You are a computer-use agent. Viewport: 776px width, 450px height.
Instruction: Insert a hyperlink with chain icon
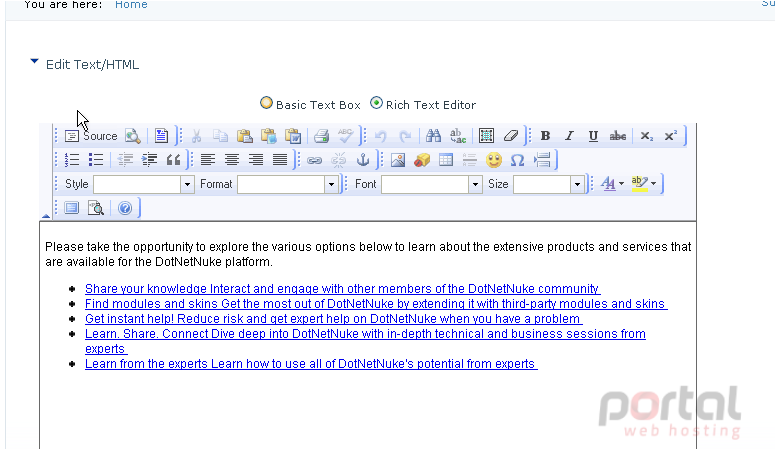click(315, 160)
